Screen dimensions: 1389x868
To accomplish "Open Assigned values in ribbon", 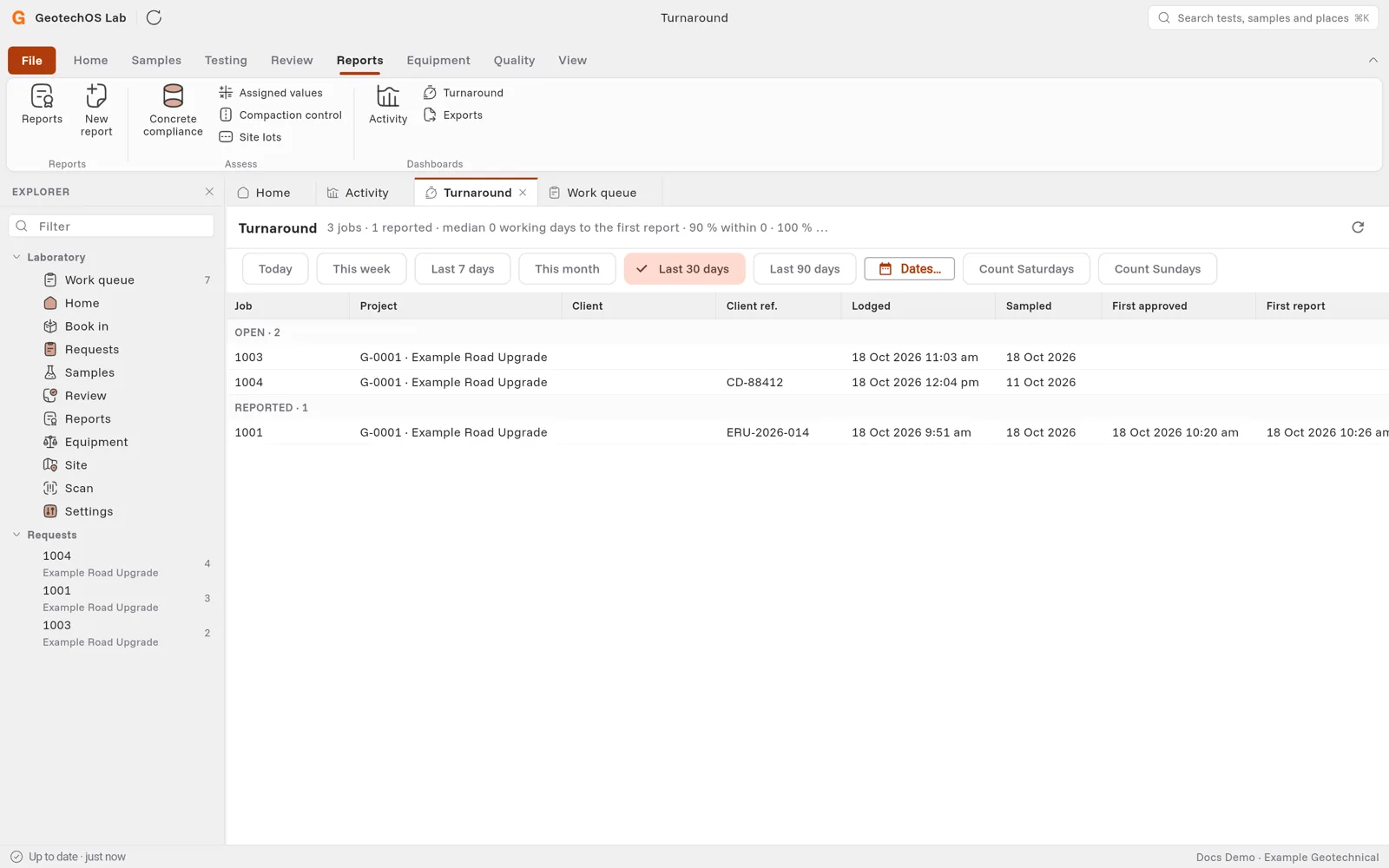I will click(271, 93).
